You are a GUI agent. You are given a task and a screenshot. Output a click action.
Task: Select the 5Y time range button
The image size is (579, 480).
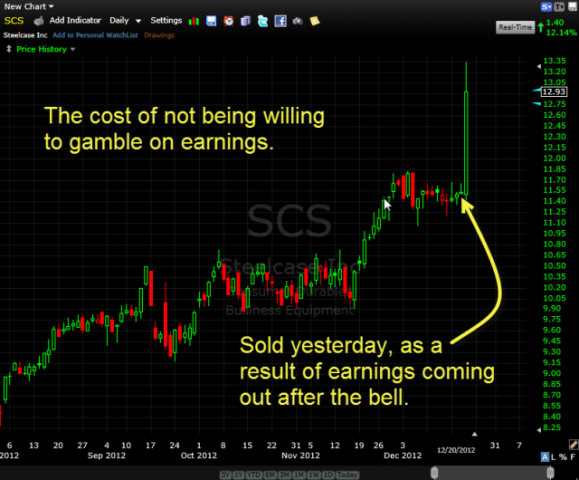pyautogui.click(x=225, y=475)
